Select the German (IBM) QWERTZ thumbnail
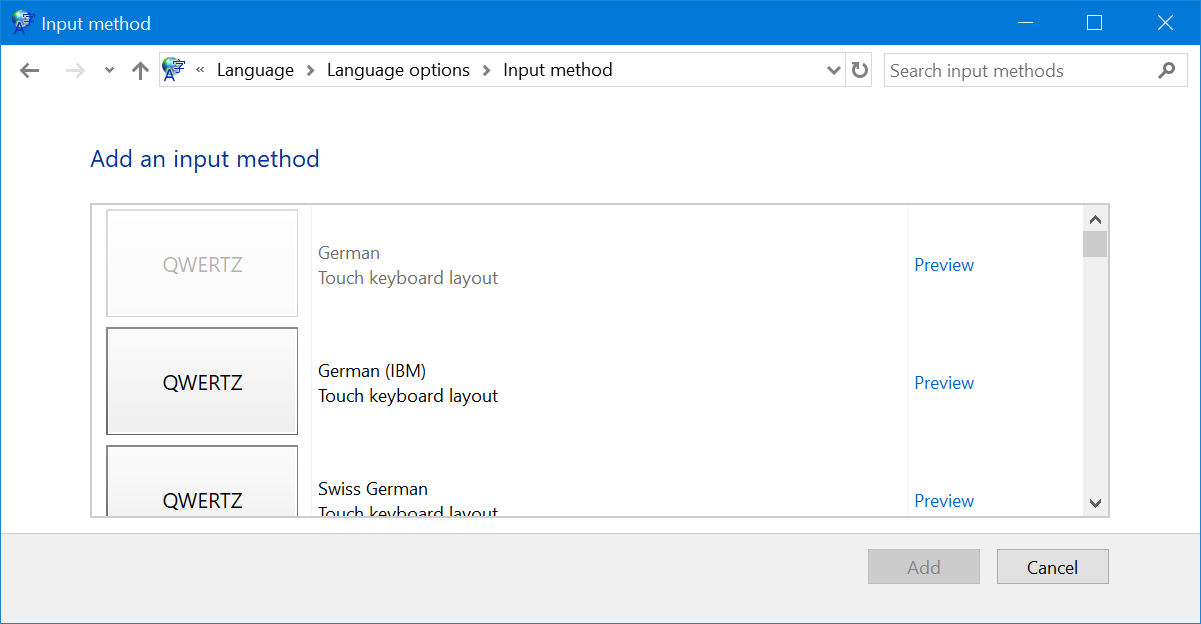 tap(202, 382)
